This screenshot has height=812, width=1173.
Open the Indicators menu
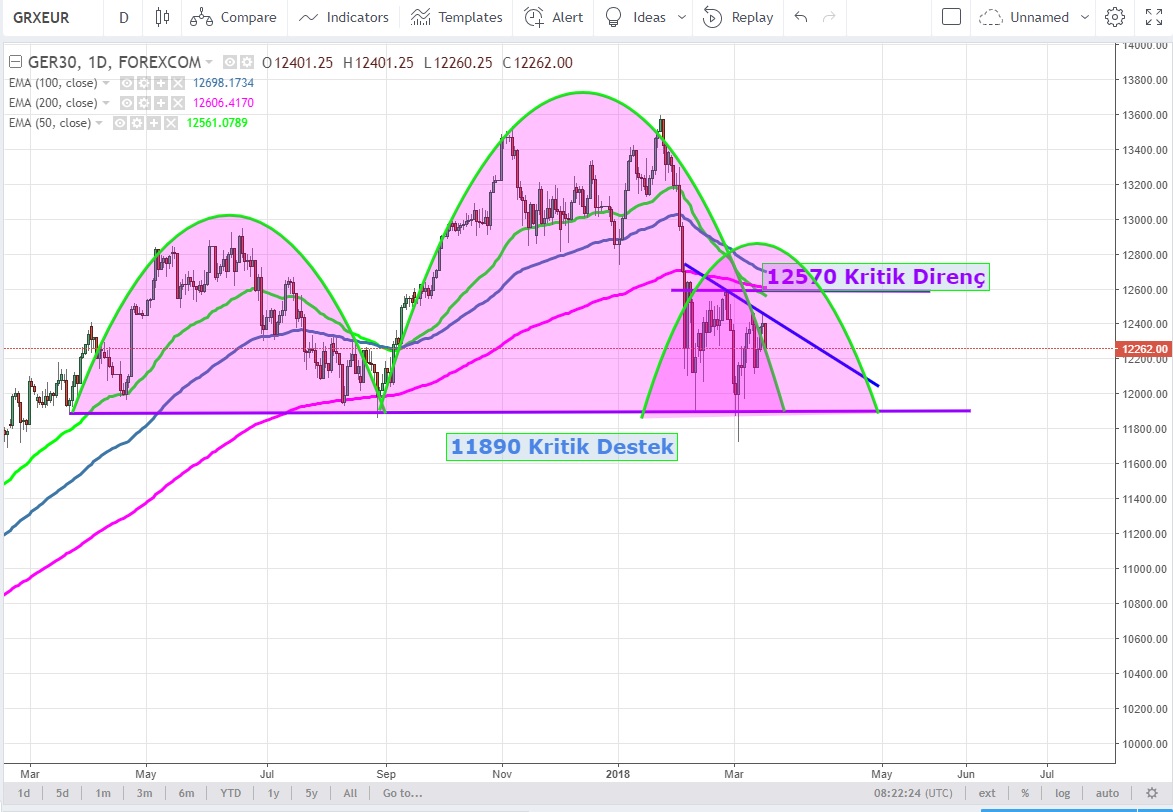click(x=344, y=17)
